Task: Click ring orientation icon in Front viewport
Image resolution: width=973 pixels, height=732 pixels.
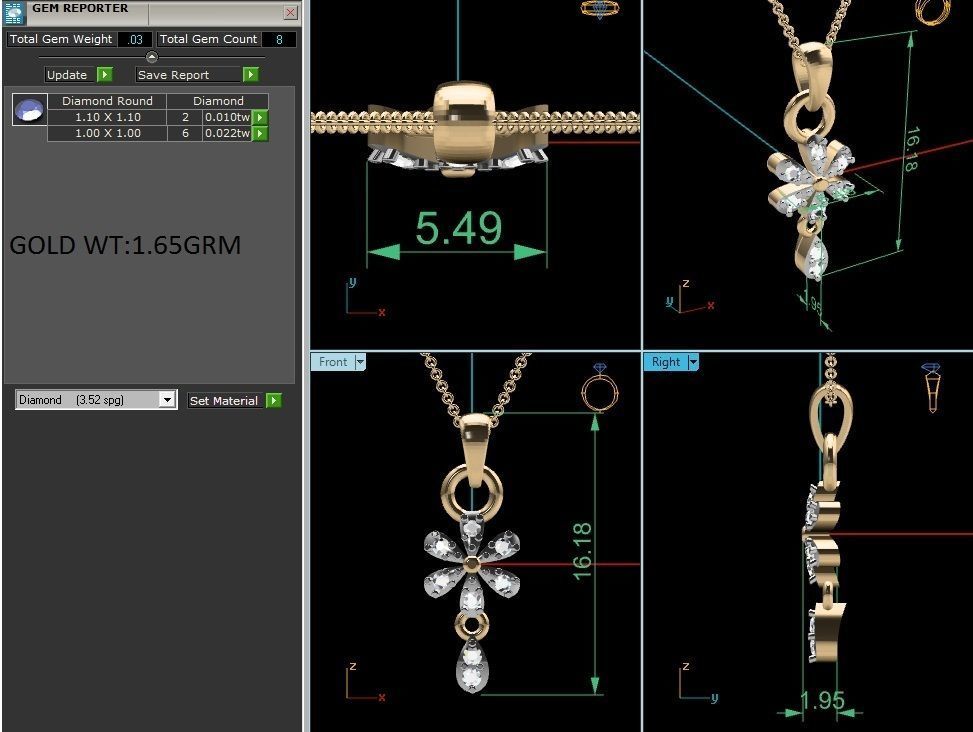Action: pyautogui.click(x=599, y=388)
